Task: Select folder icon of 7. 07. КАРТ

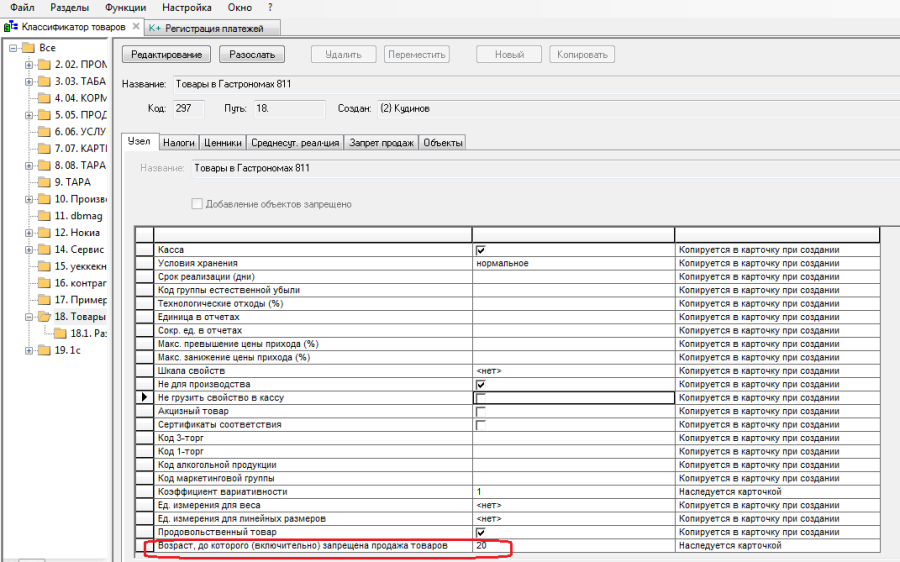Action: pos(44,149)
